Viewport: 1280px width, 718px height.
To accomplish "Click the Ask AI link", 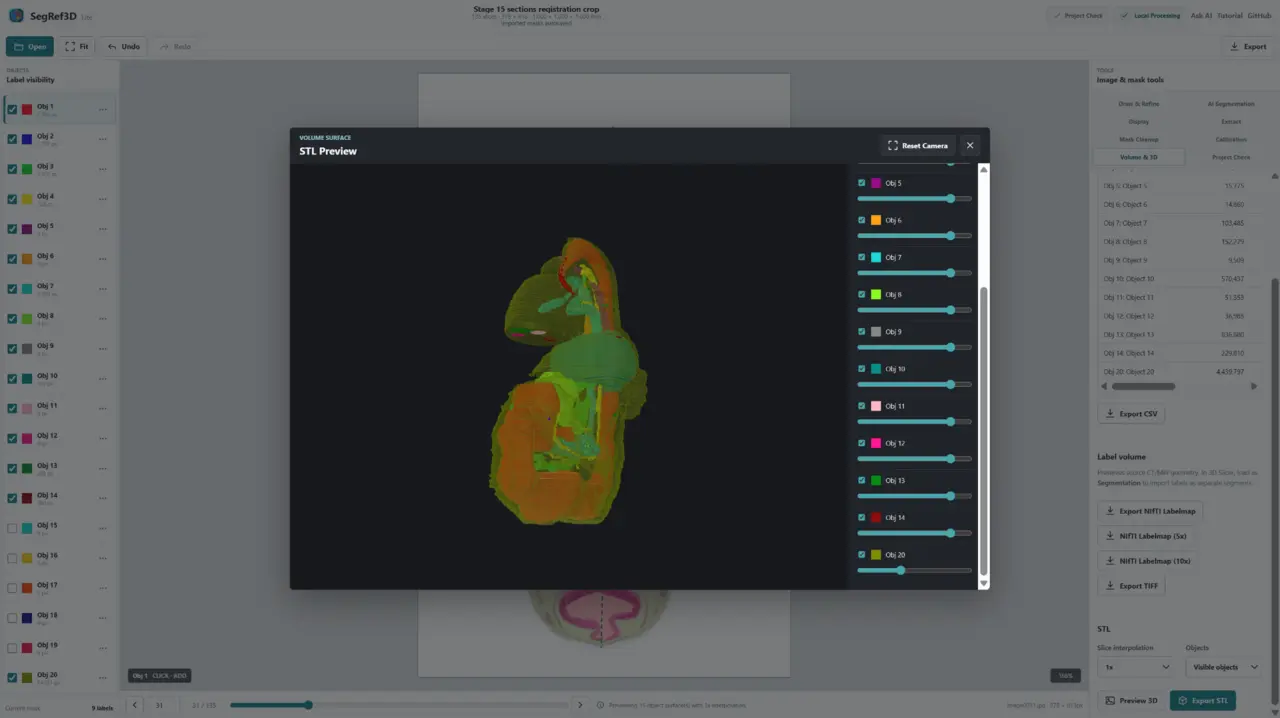I will click(1201, 16).
